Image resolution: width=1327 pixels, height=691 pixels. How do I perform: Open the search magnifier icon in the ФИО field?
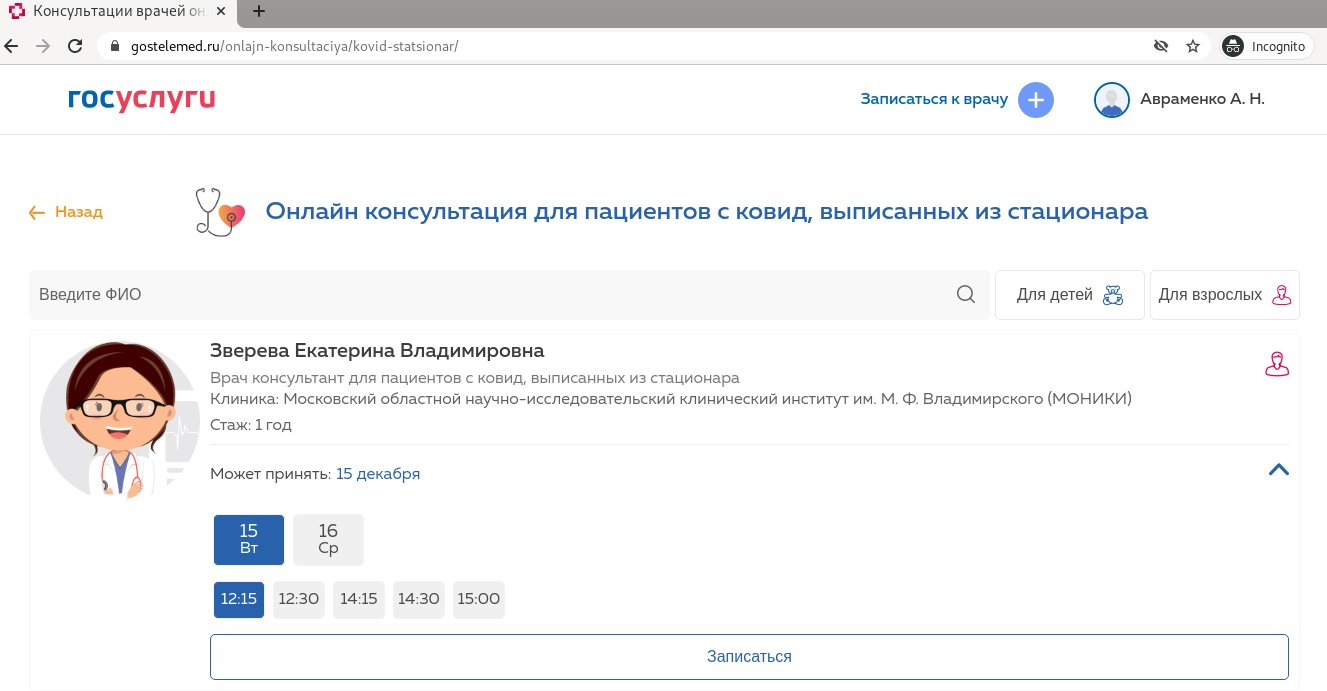[x=965, y=294]
